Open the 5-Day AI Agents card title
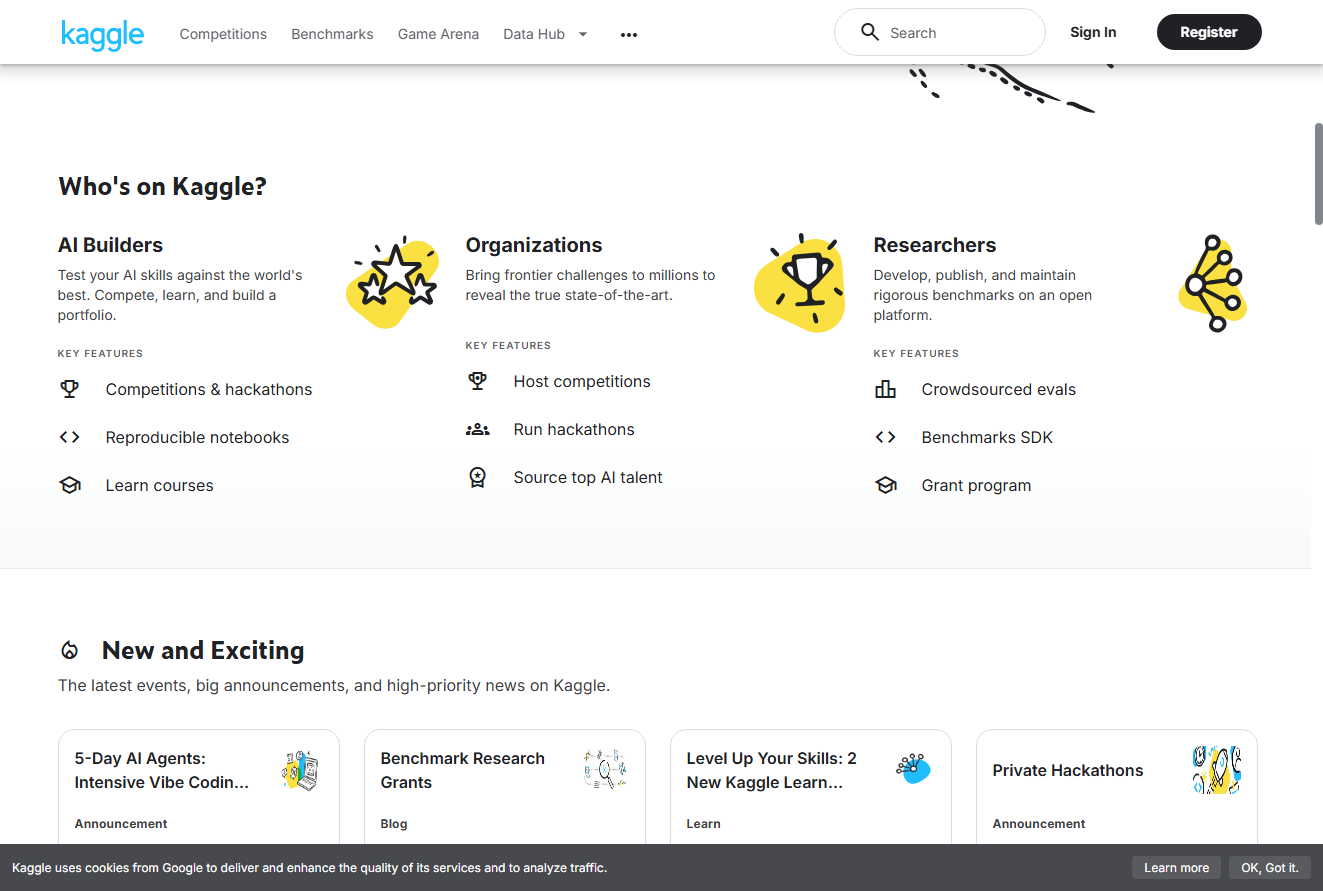The height and width of the screenshot is (891, 1323). (162, 770)
